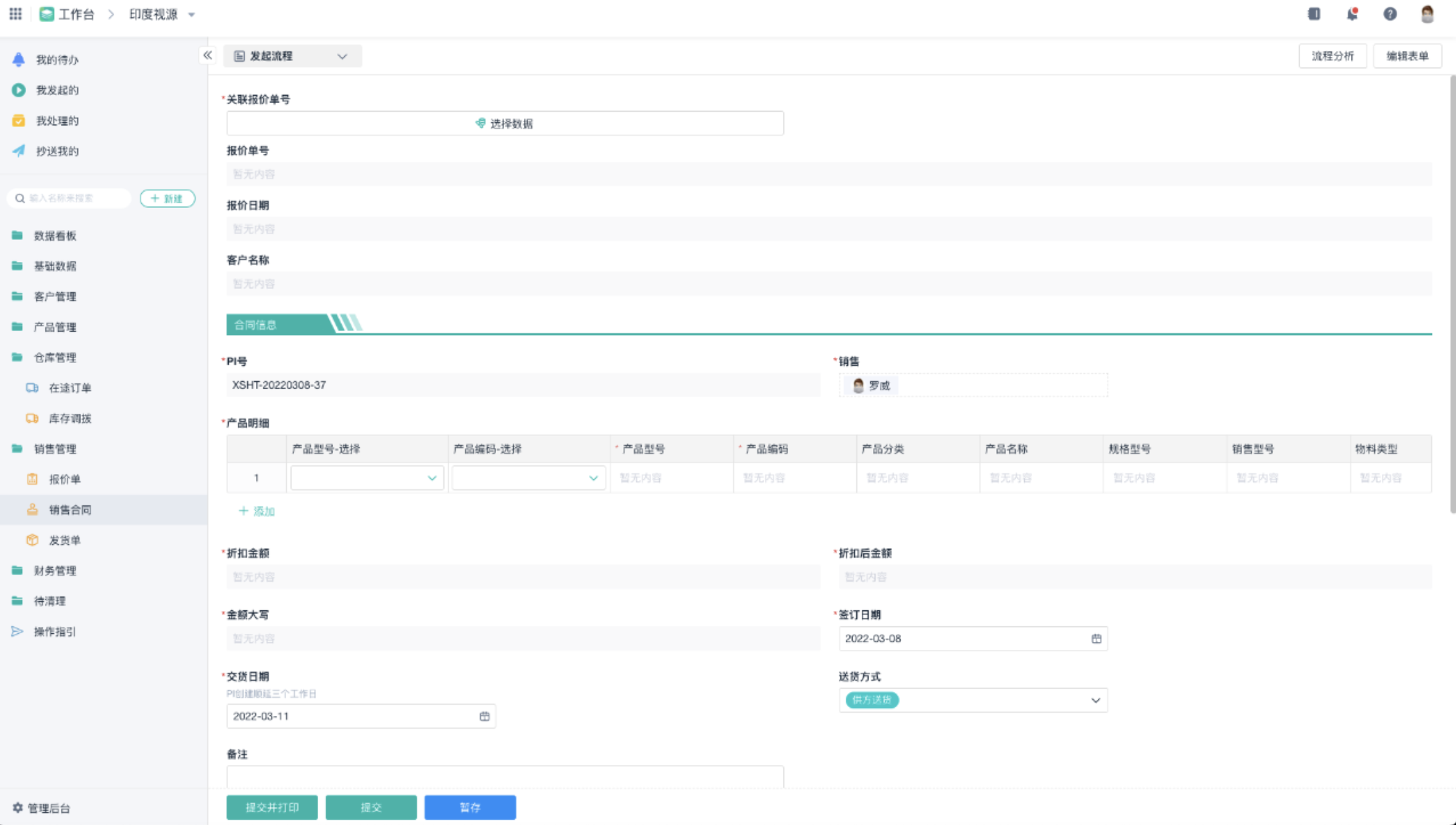Open the 产品型号-选择 dropdown in row 1

click(x=432, y=478)
